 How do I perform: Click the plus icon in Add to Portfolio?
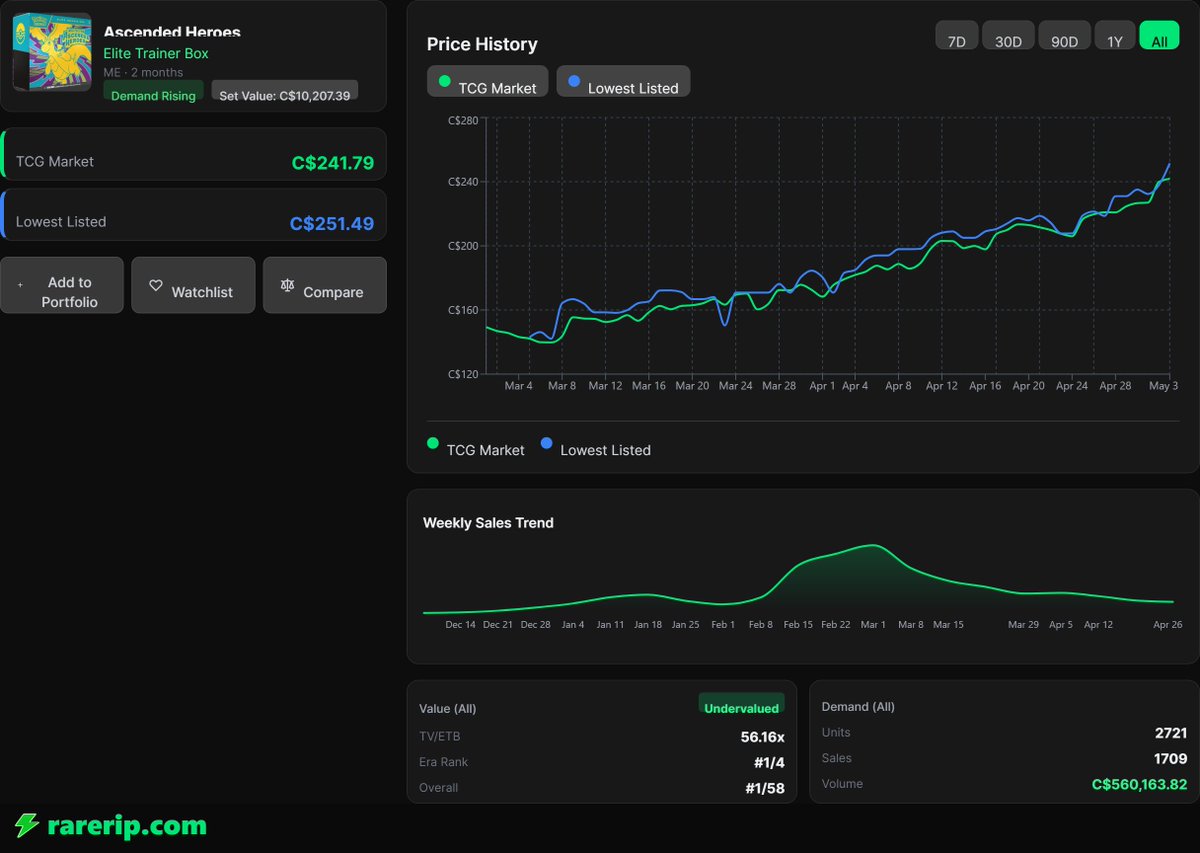pos(20,285)
